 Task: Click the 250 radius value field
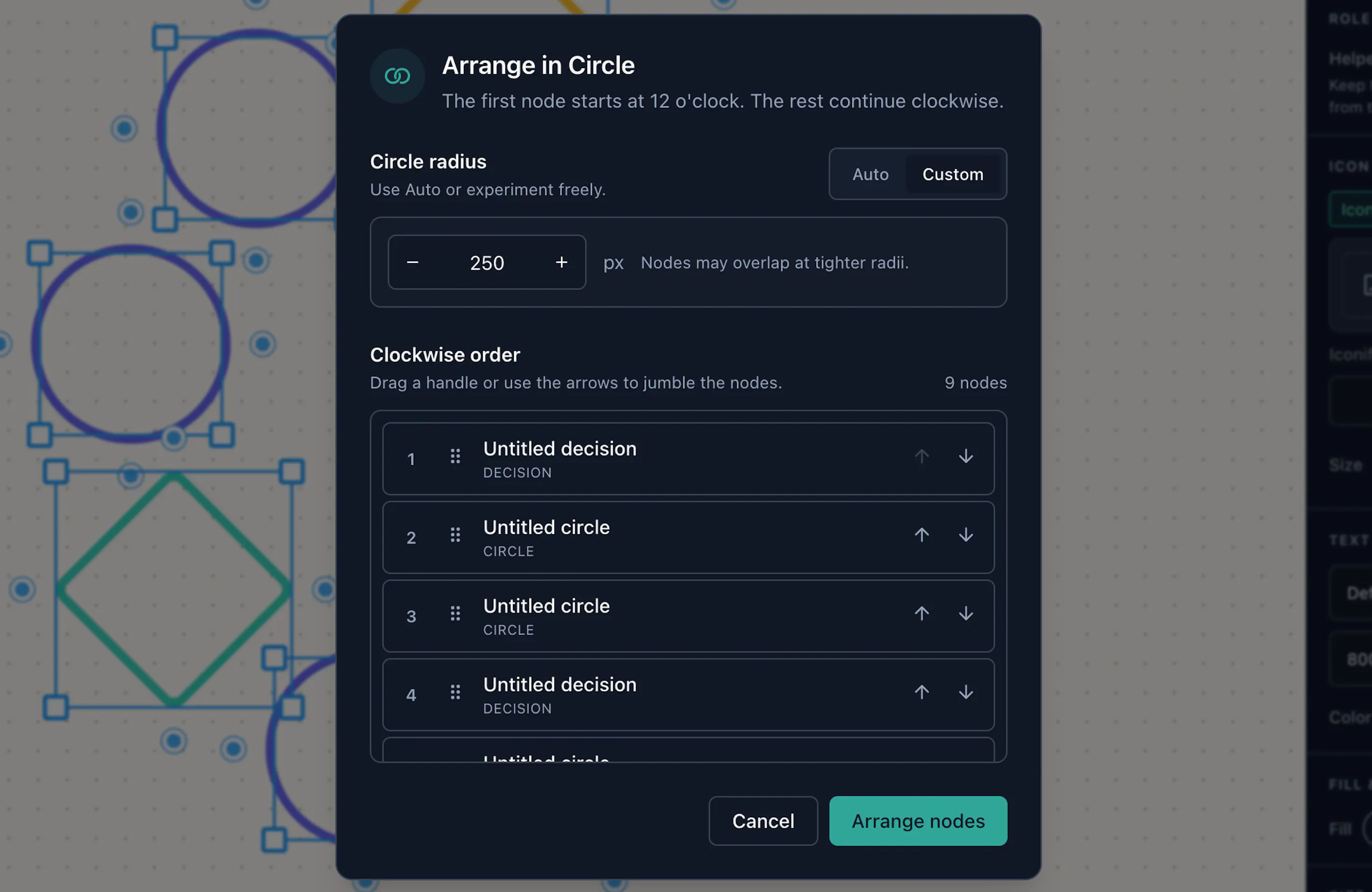(487, 263)
